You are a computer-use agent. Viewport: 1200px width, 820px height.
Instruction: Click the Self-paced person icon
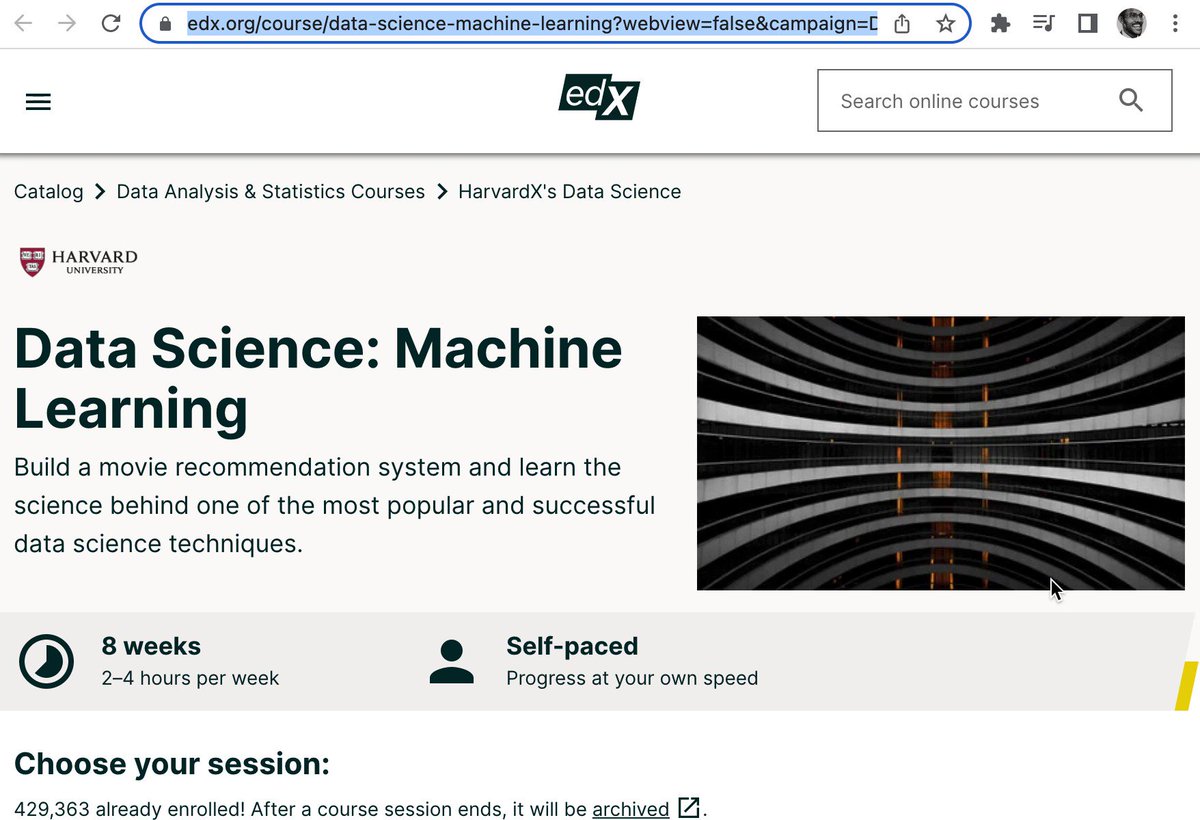pos(451,661)
